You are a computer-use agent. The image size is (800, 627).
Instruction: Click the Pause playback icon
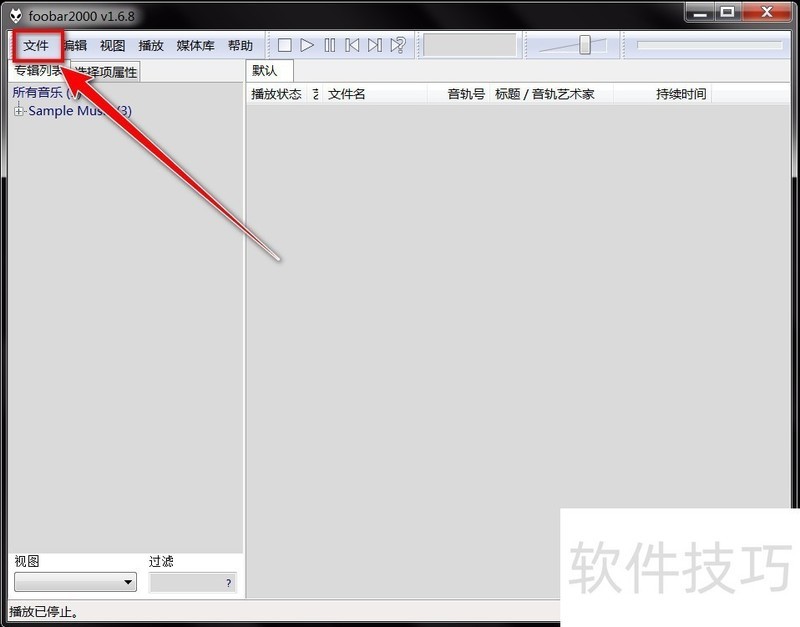click(x=330, y=44)
